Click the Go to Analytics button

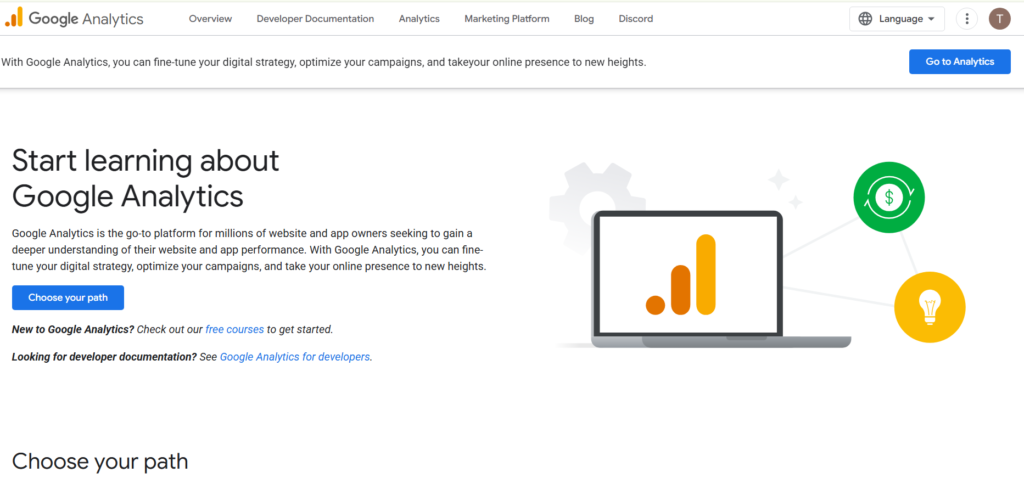tap(959, 62)
